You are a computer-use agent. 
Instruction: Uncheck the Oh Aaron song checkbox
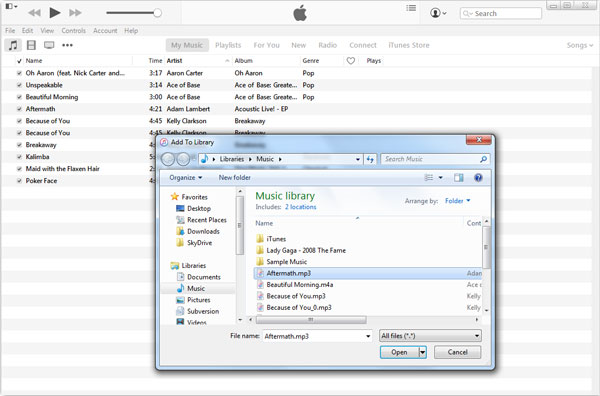pos(19,73)
